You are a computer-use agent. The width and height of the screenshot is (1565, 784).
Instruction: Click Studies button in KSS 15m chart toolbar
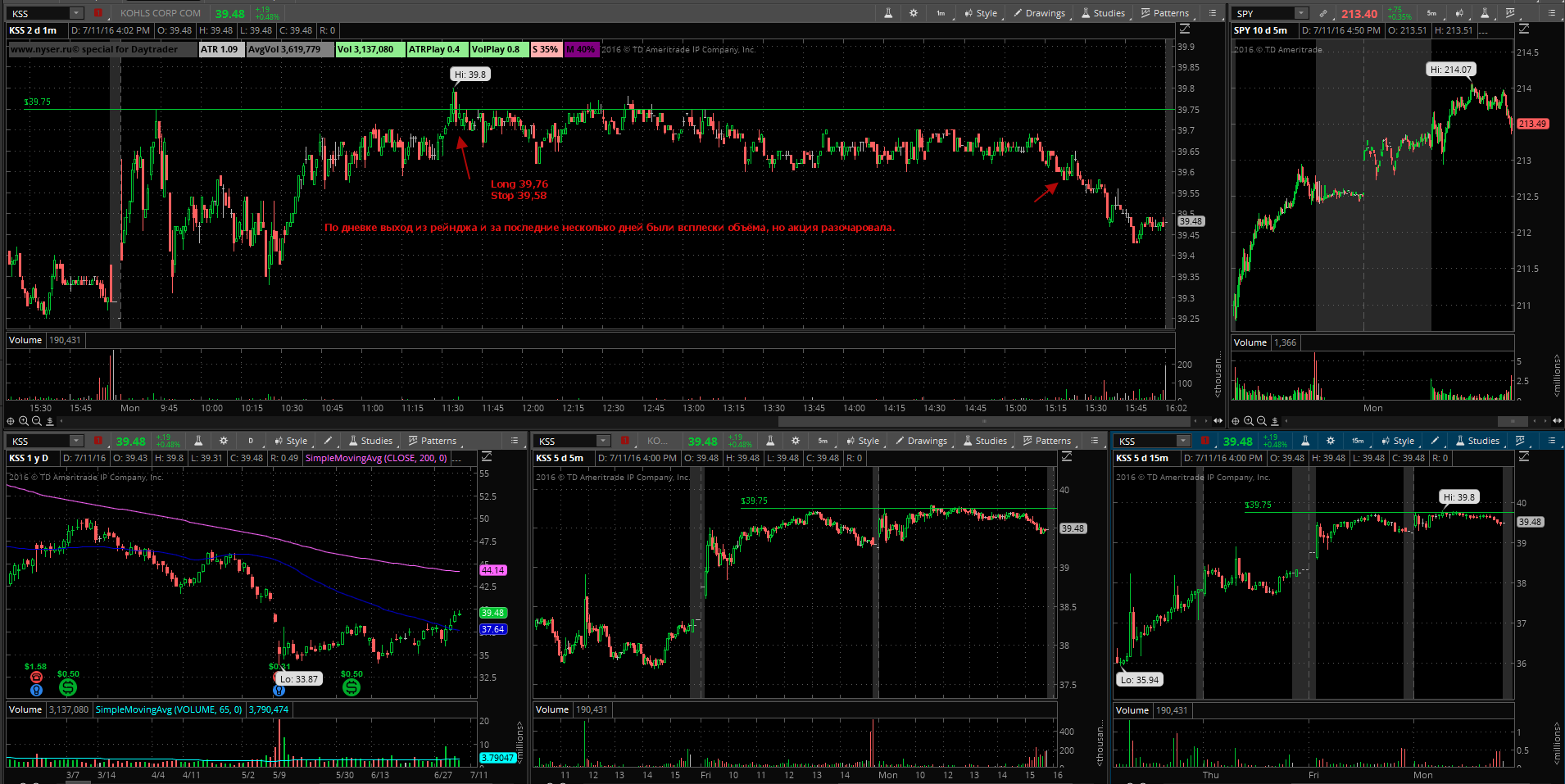(x=1477, y=441)
